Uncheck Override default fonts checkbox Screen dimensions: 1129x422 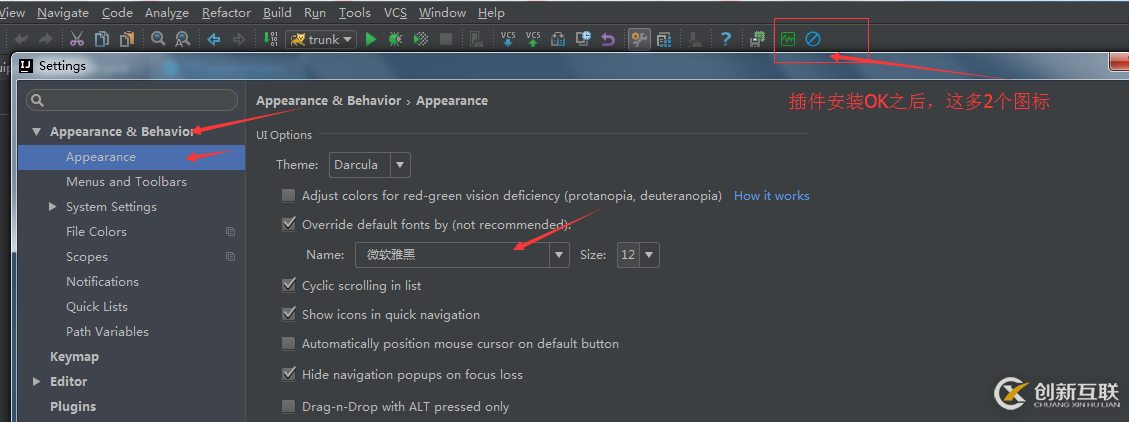pos(288,224)
